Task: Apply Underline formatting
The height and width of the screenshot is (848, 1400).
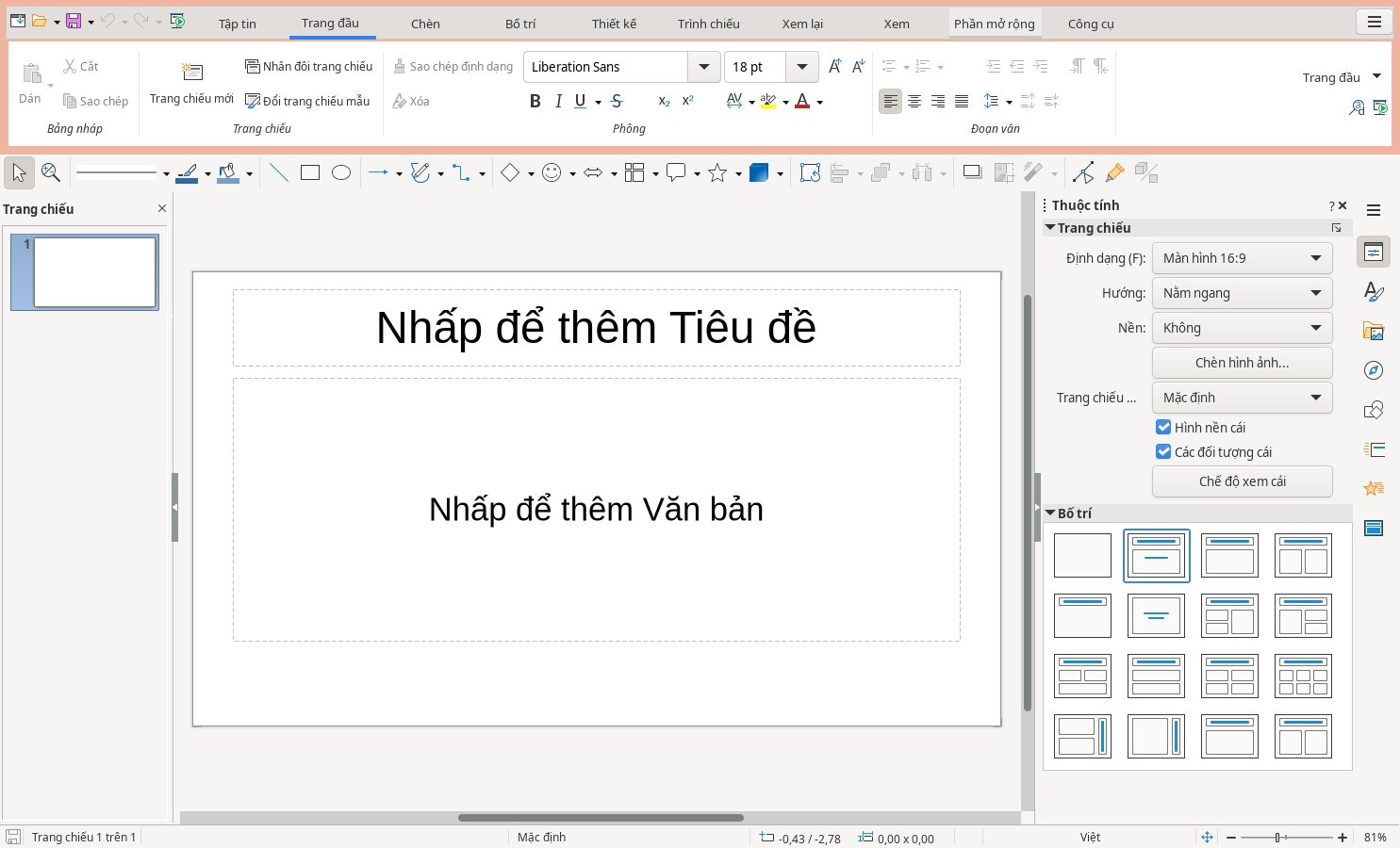Action: coord(581,101)
